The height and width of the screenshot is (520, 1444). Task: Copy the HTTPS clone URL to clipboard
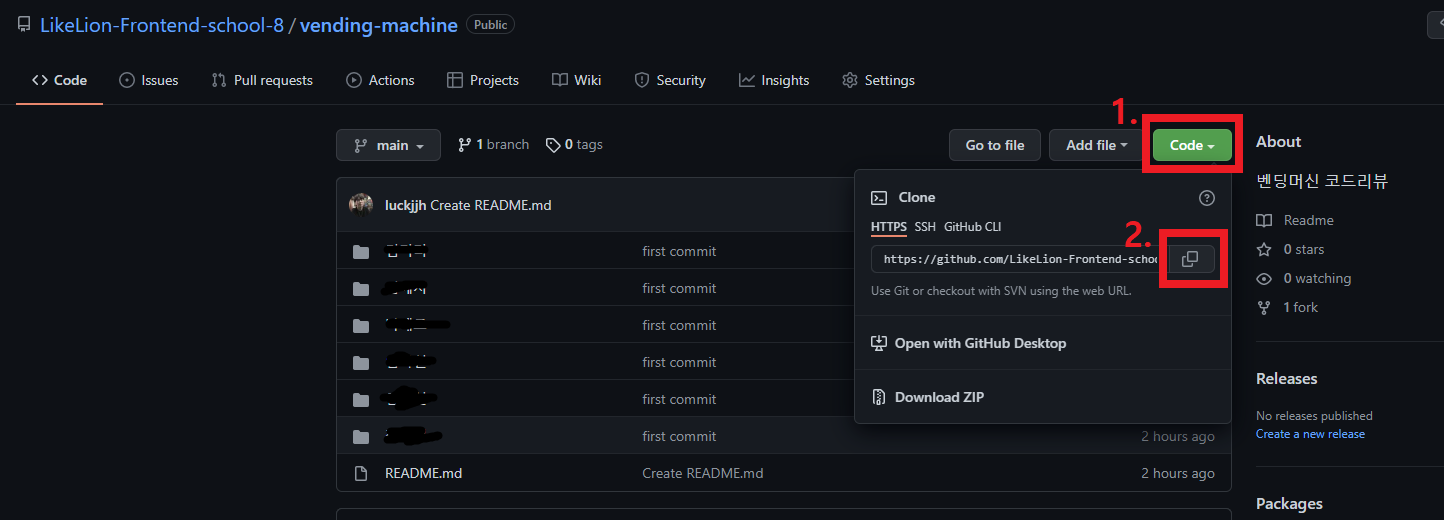1190,259
